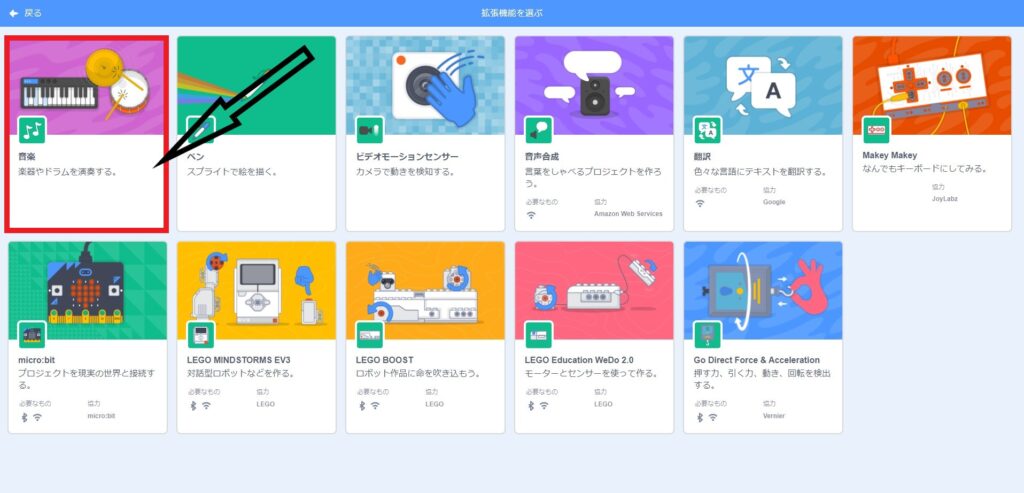Click micro:bit collaborator text
The height and width of the screenshot is (493, 1024).
pyautogui.click(x=101, y=416)
